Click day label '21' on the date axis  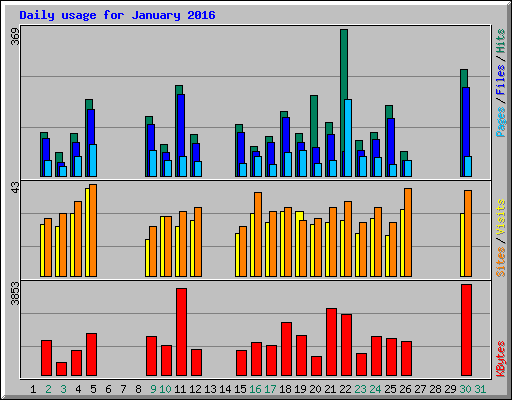[x=330, y=389]
